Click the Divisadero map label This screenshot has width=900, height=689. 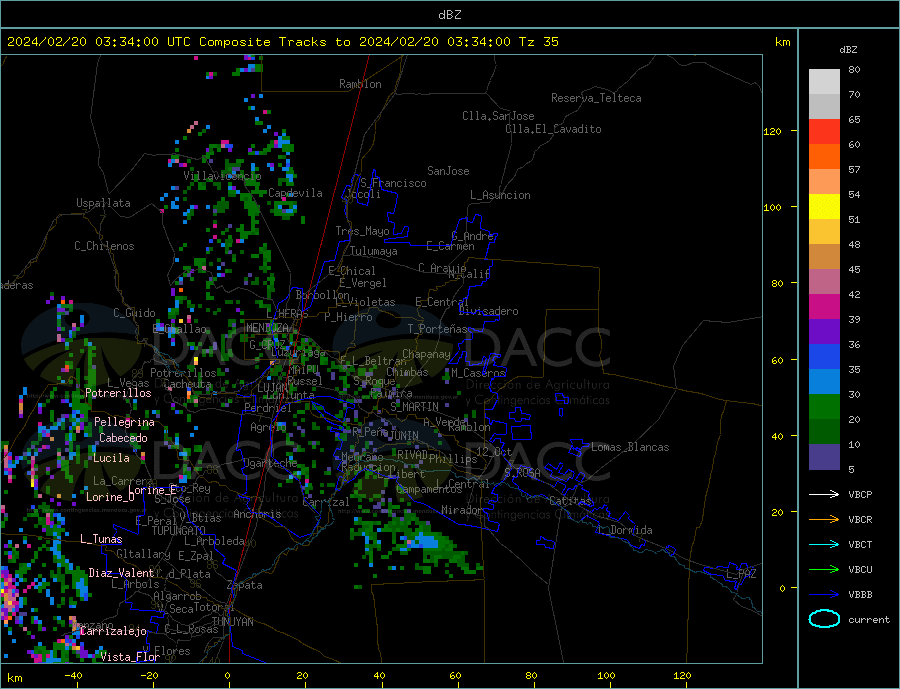coord(488,311)
